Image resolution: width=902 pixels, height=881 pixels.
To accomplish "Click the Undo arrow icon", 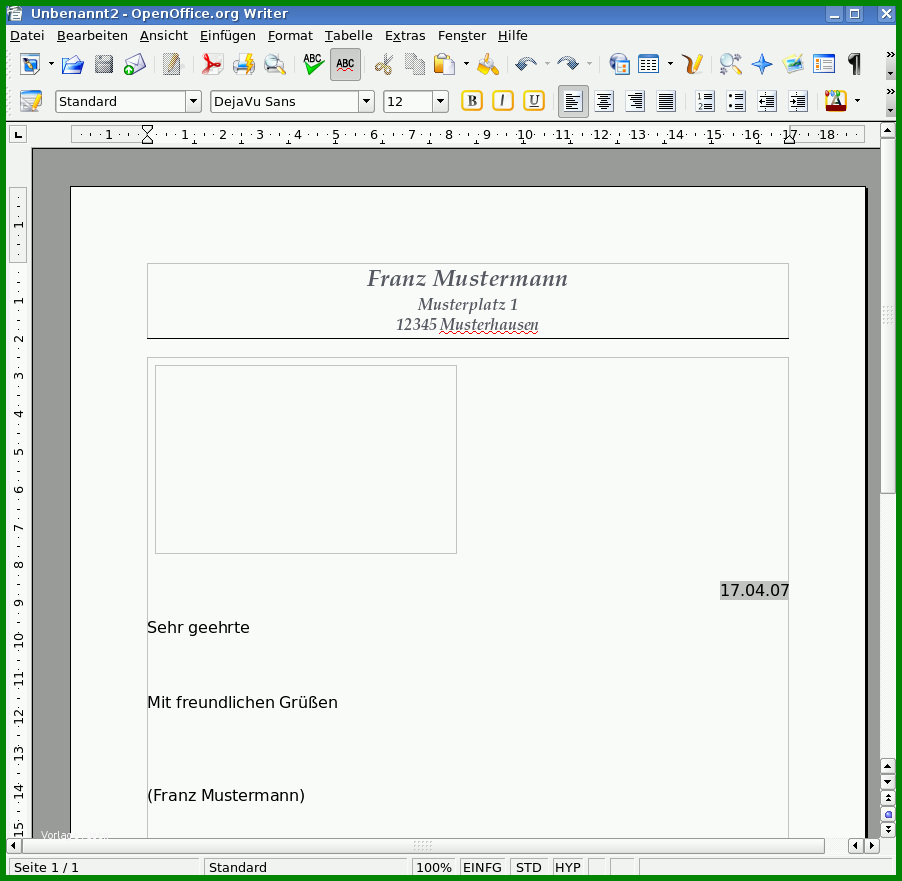I will pos(525,64).
